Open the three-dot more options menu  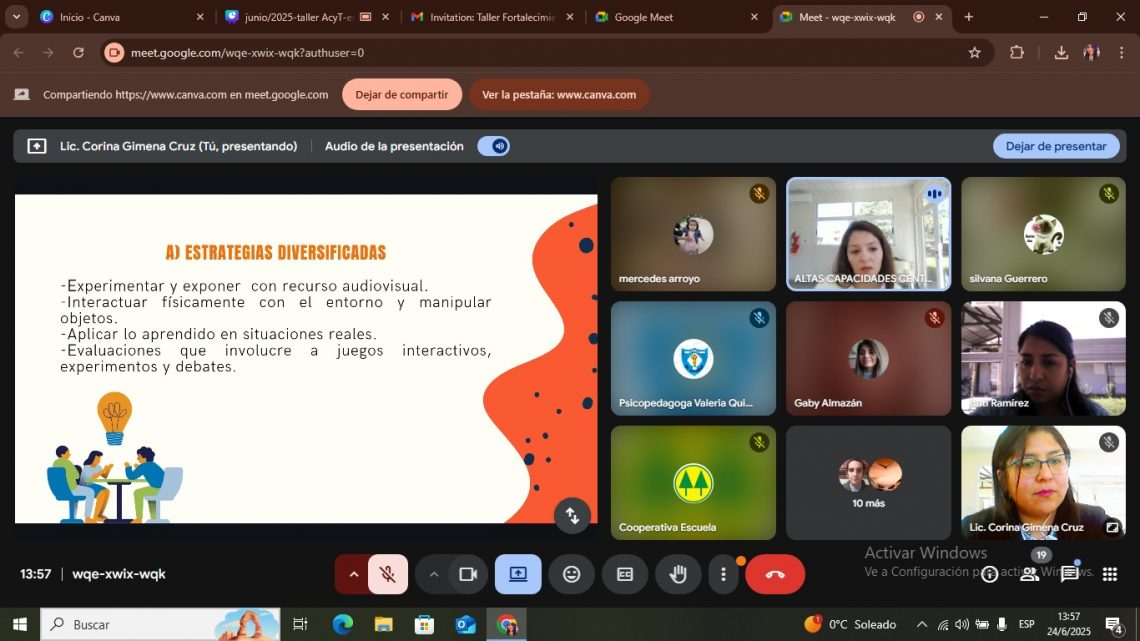click(x=723, y=574)
